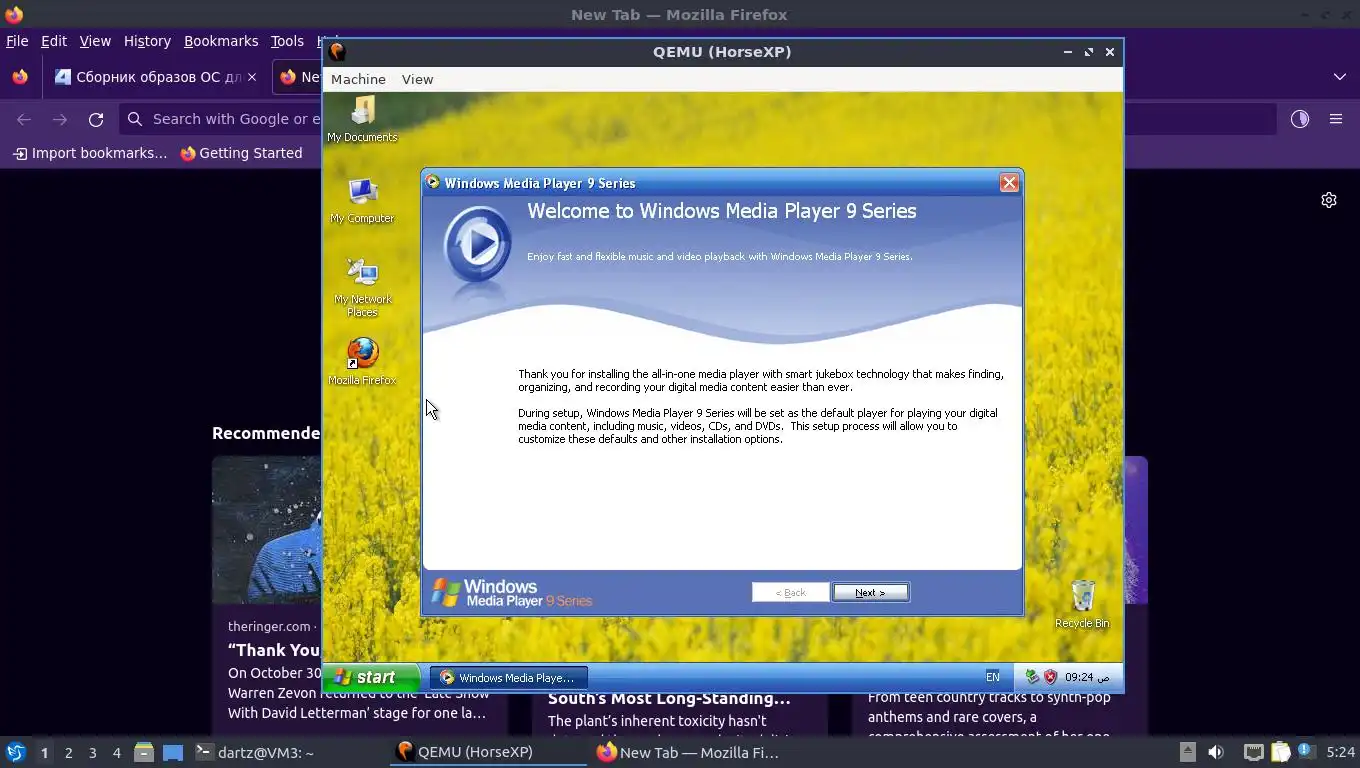
Task: Launch Mozilla Firefox shortcut on XP desktop
Action: 362,361
